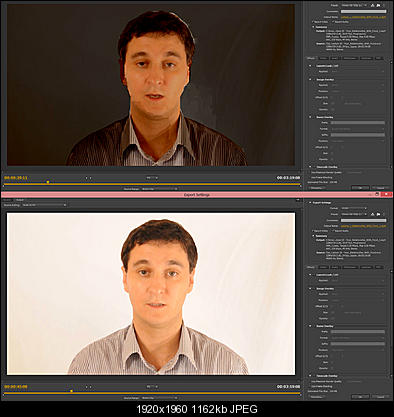Image resolution: width=394 pixels, height=417 pixels.
Task: Click the effects scrollbar up arrow
Action: [391, 271]
